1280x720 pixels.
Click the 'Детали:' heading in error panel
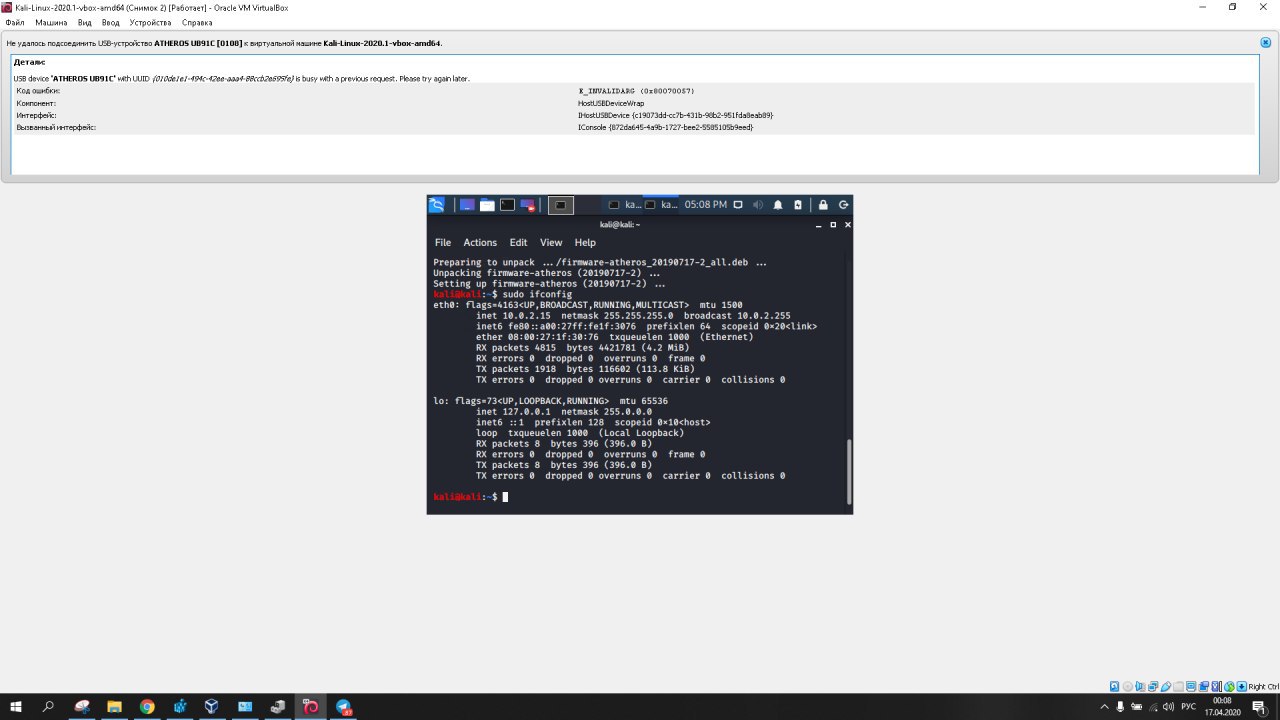tap(29, 62)
